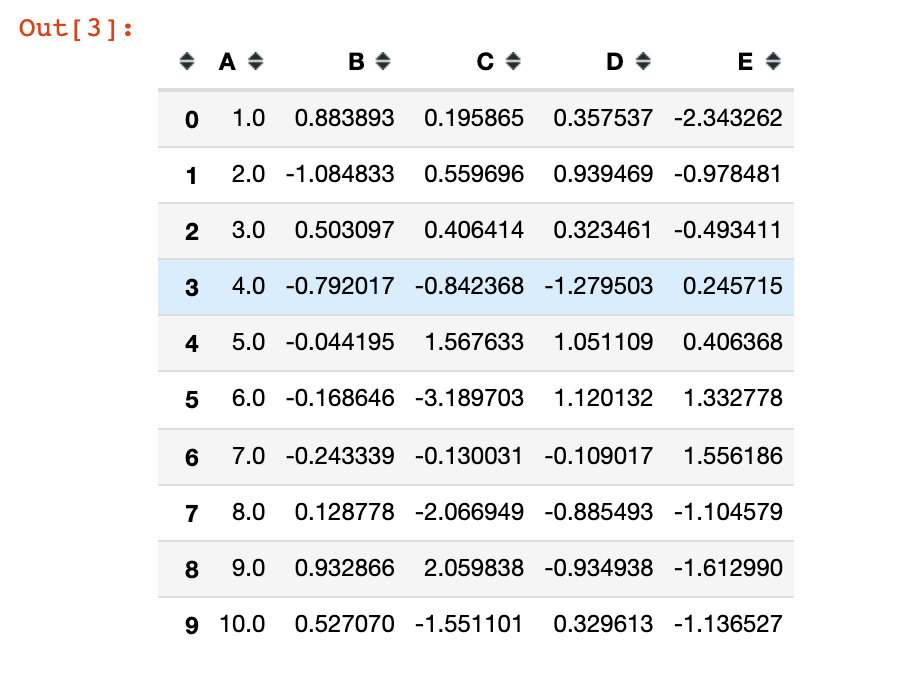Click cell -0.842368

[469, 286]
